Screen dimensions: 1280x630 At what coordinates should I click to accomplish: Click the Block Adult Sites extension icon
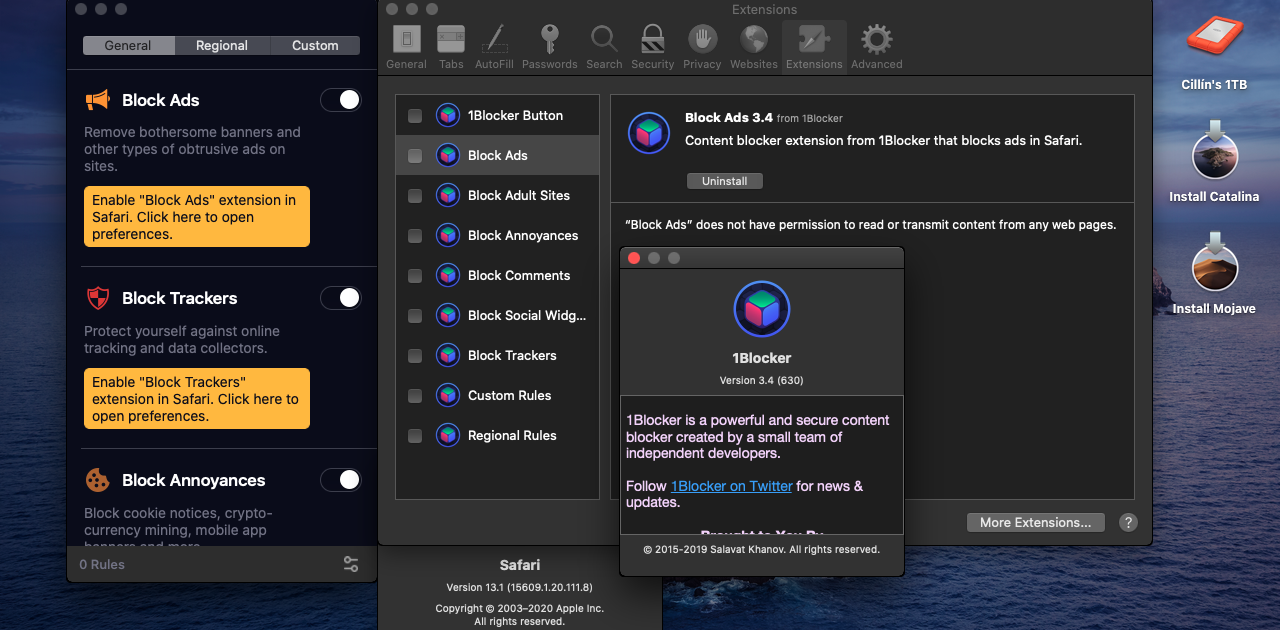(x=448, y=195)
